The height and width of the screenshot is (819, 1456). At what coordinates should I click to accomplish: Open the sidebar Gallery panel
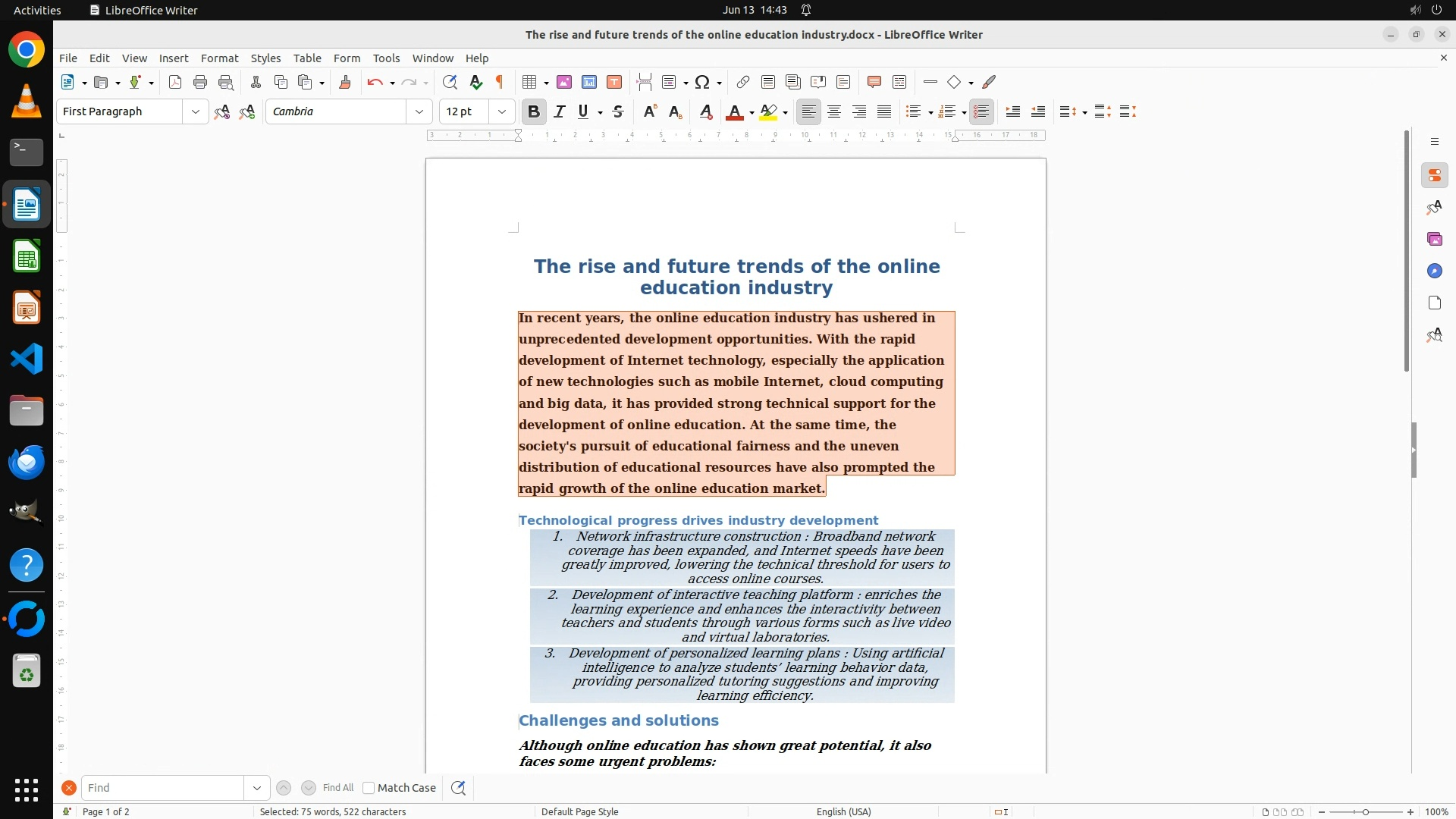[x=1434, y=240]
